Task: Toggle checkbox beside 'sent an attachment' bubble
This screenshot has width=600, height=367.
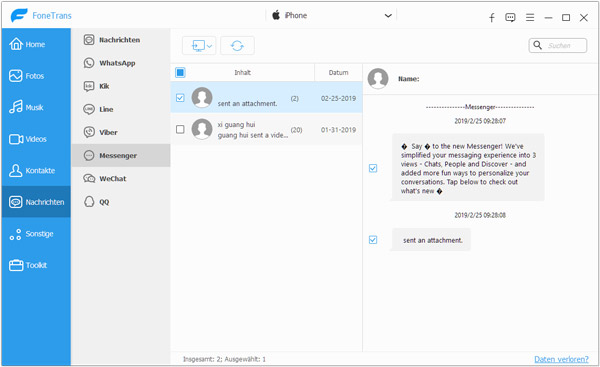Action: point(373,240)
